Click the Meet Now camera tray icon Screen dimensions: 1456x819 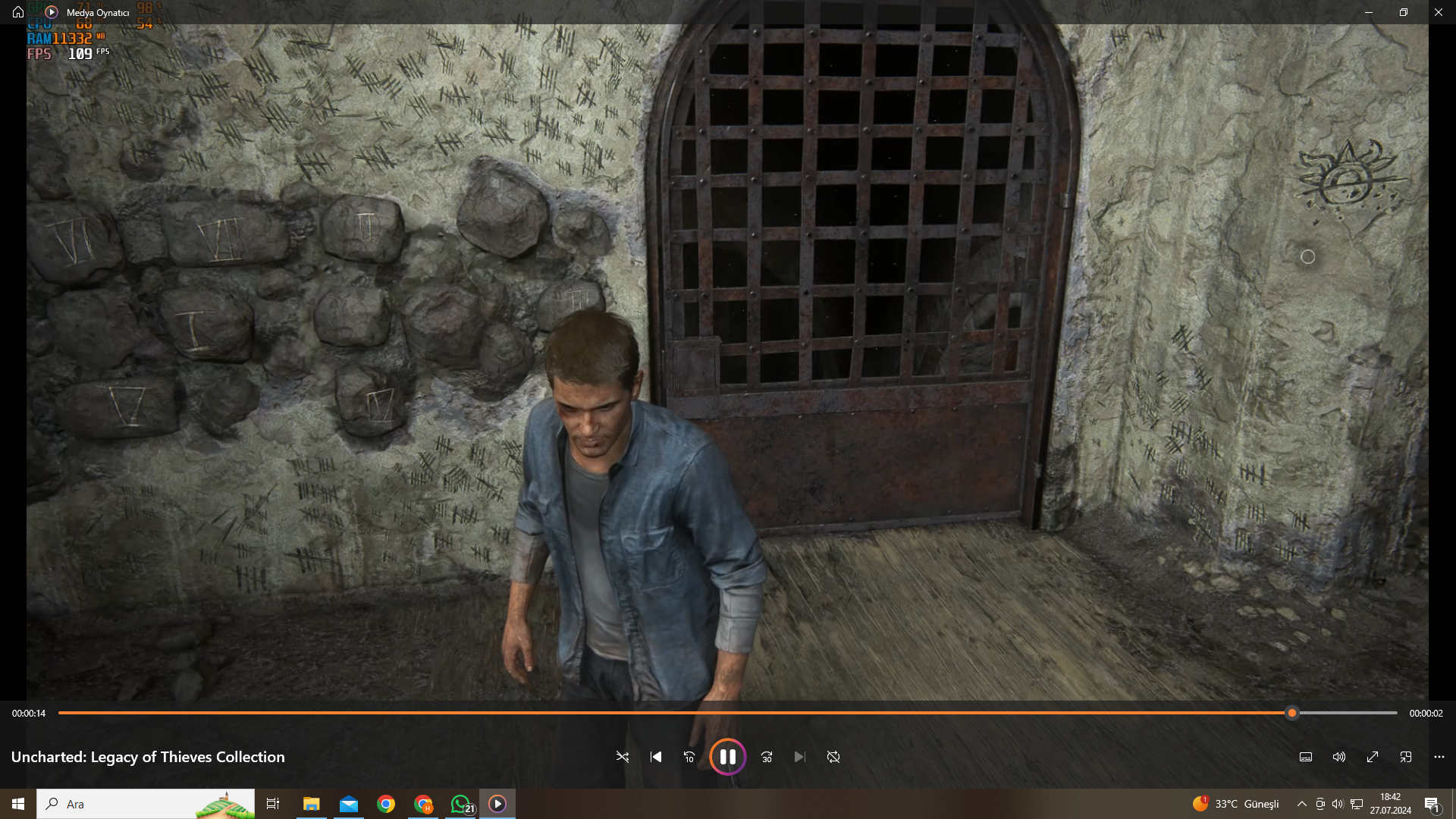(x=1320, y=804)
